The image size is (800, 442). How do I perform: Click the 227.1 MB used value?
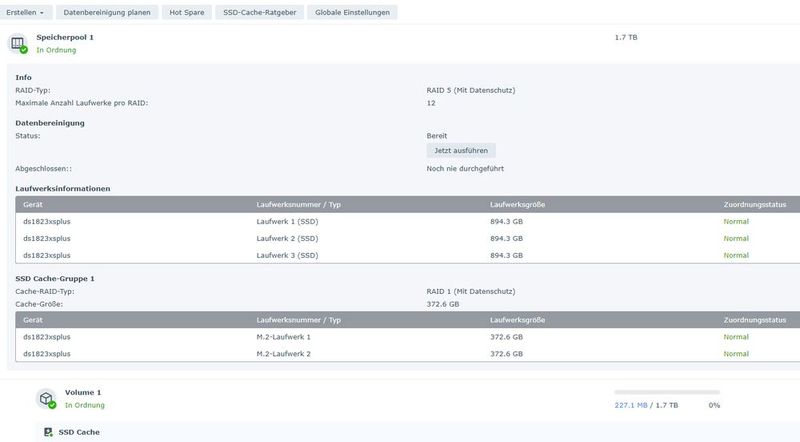(x=631, y=405)
